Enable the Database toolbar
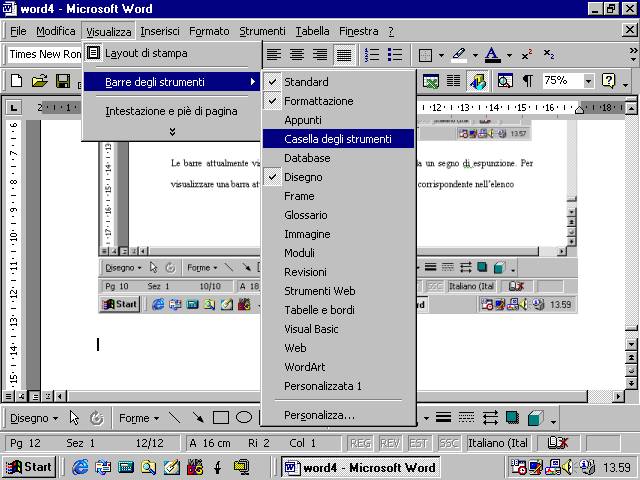640x480 pixels. pyautogui.click(x=338, y=158)
